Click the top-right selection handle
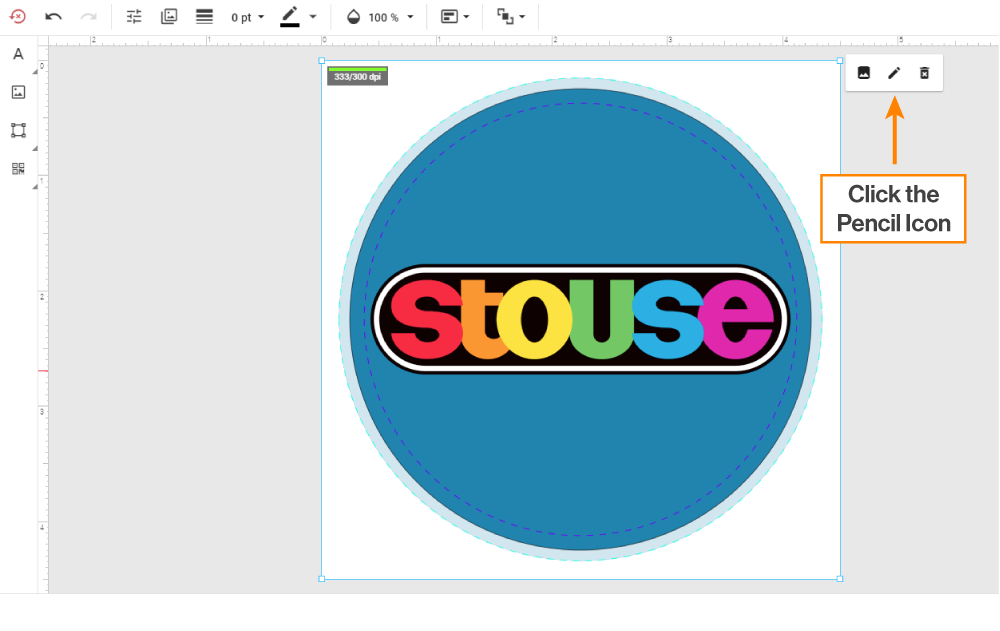The width and height of the screenshot is (1000, 631). [840, 61]
